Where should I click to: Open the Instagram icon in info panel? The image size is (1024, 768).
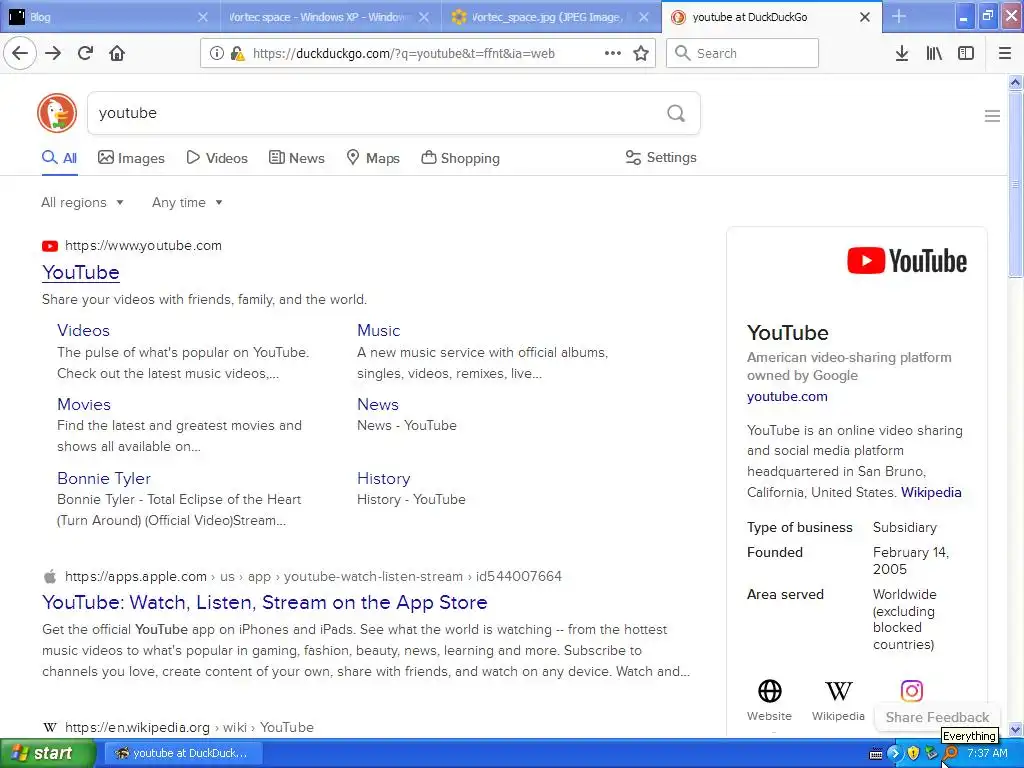[x=912, y=691]
